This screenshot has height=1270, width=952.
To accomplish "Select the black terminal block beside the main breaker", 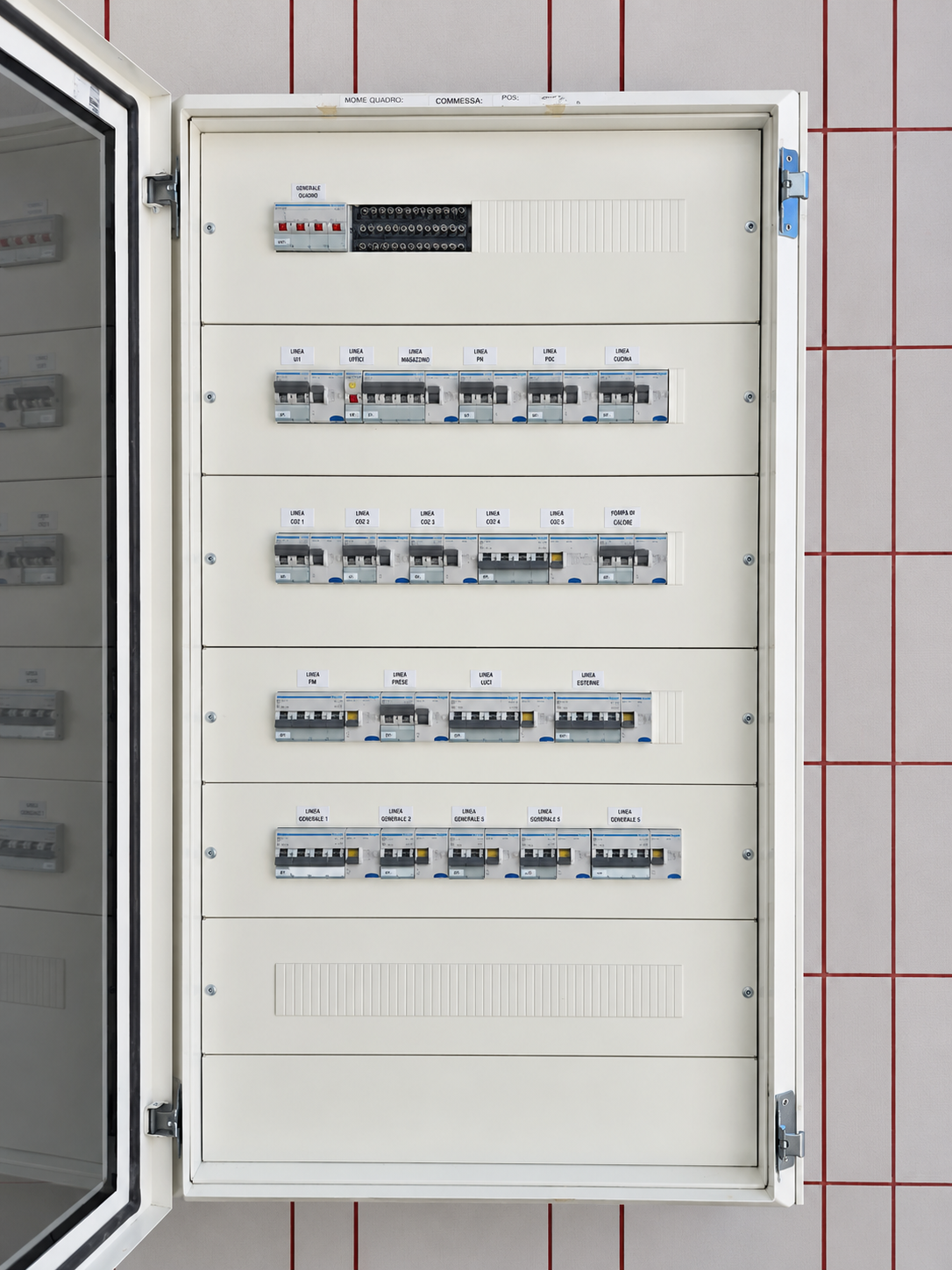I will (x=411, y=228).
